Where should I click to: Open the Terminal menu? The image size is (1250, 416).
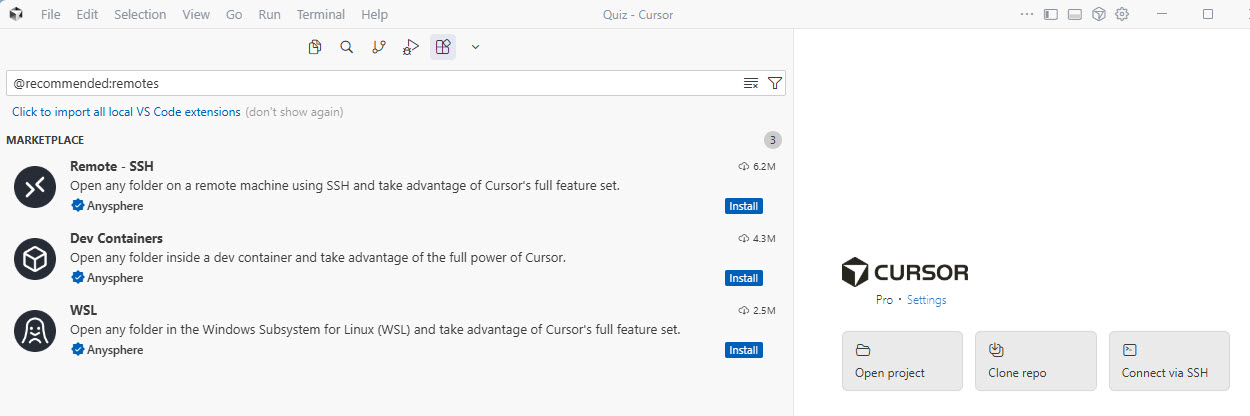tap(321, 15)
